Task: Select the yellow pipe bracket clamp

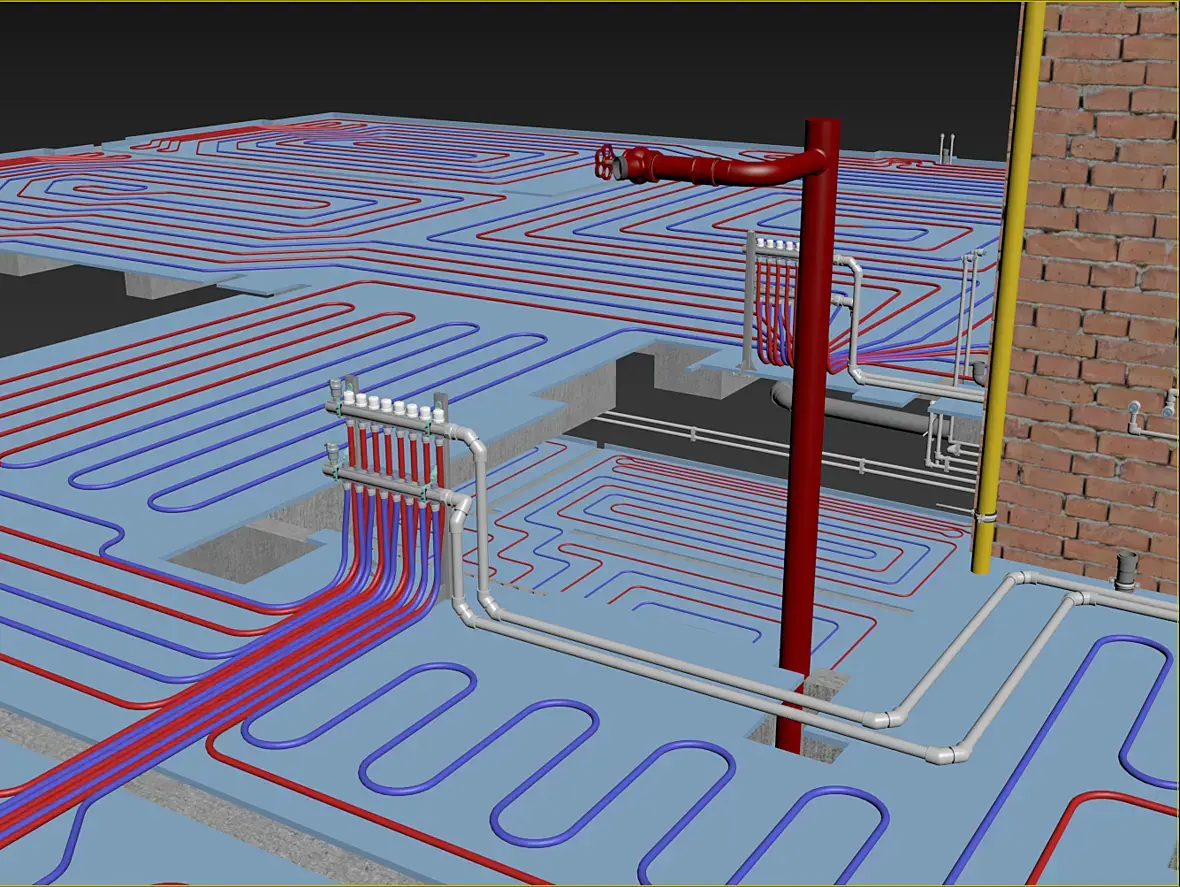Action: point(986,517)
